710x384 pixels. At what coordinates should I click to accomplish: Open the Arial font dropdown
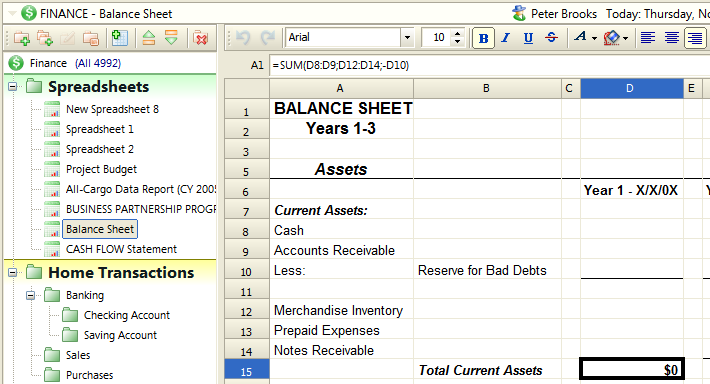pyautogui.click(x=407, y=38)
